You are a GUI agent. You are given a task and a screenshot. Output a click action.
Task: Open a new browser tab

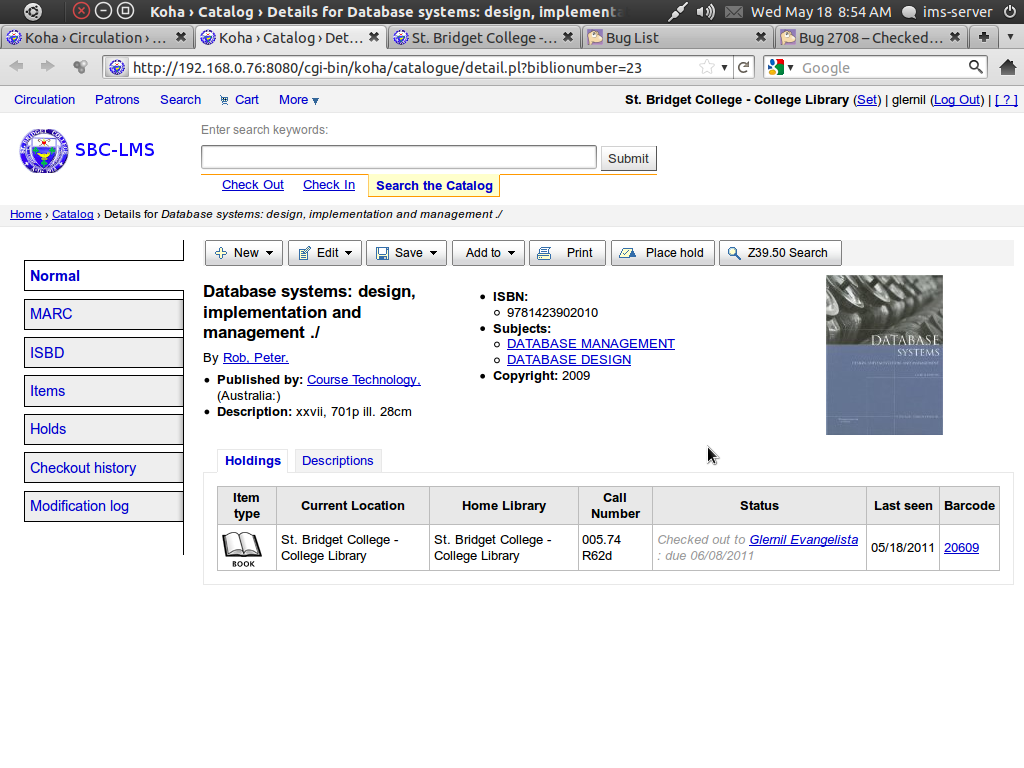pyautogui.click(x=984, y=37)
